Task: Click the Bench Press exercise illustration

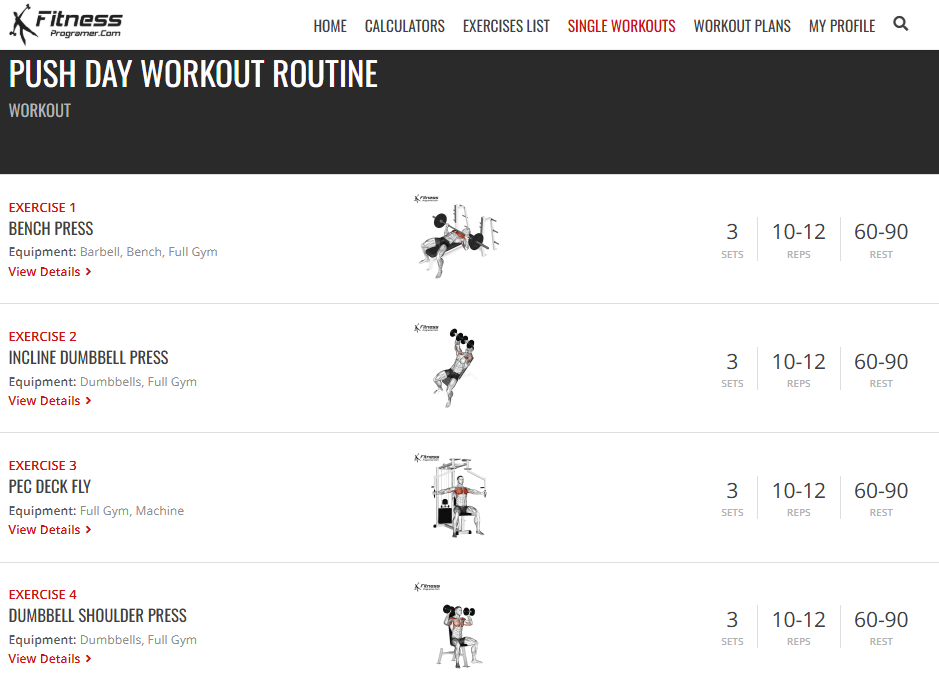Action: [457, 238]
